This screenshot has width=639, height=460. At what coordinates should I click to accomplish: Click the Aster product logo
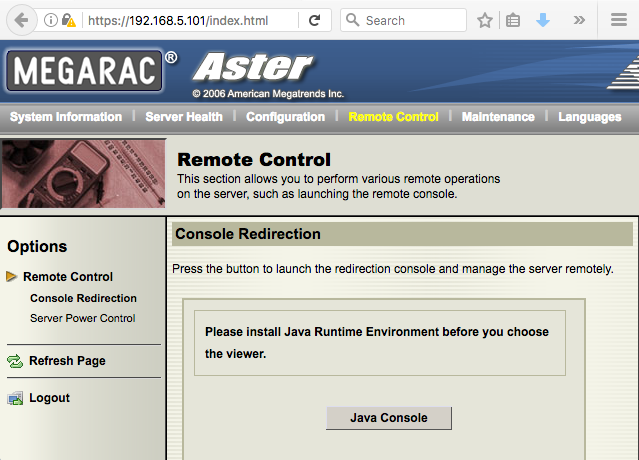(253, 66)
